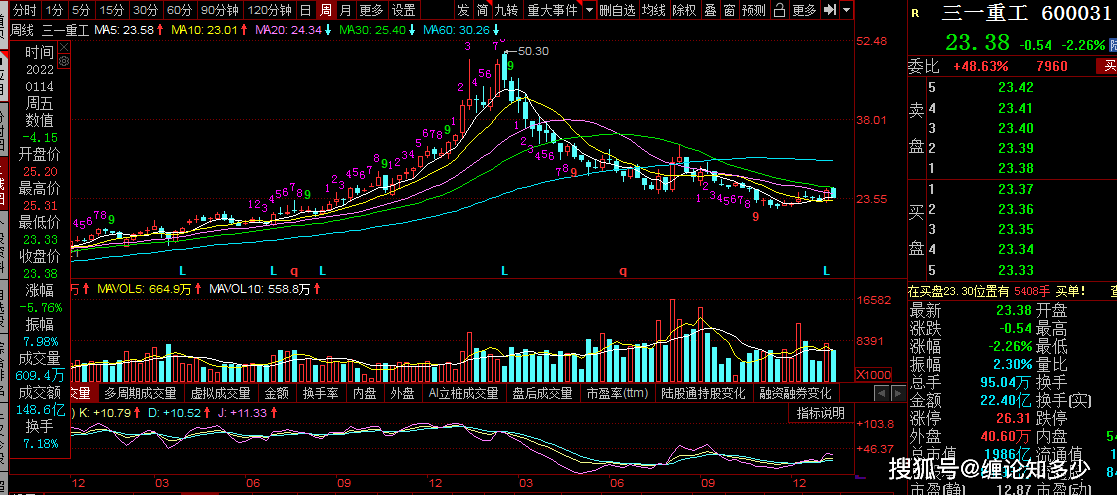Click the 发 toolbar button

click(463, 10)
